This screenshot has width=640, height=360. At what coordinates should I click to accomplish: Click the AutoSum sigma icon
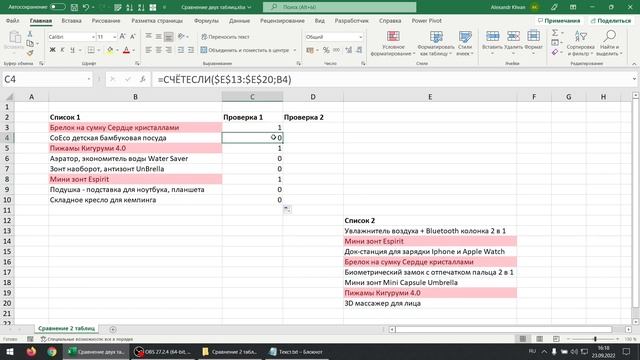pos(555,33)
